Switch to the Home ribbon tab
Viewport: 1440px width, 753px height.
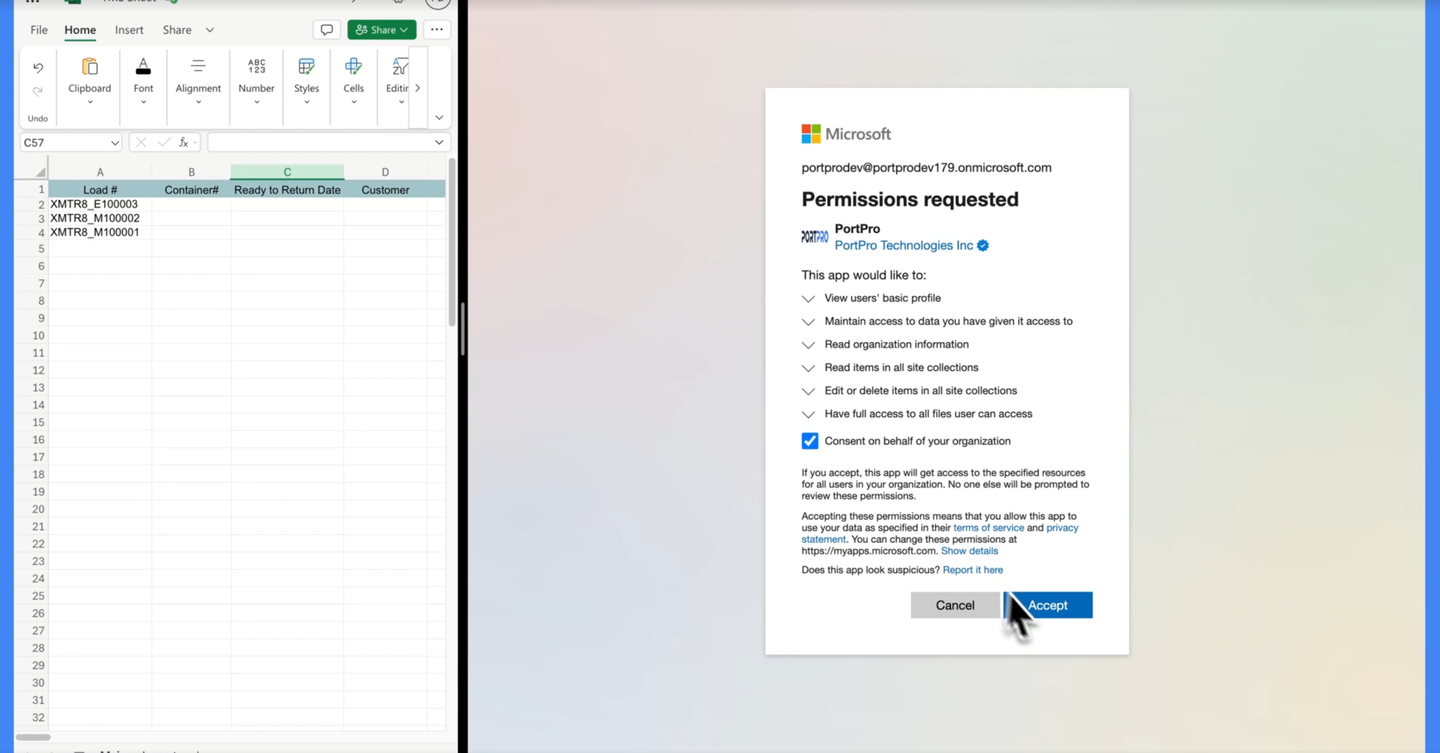(80, 30)
